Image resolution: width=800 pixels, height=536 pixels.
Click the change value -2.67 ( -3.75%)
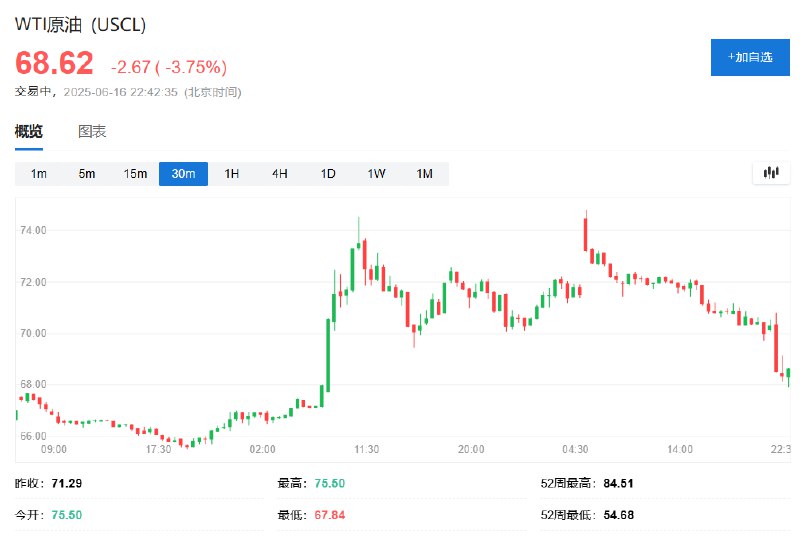pos(169,67)
